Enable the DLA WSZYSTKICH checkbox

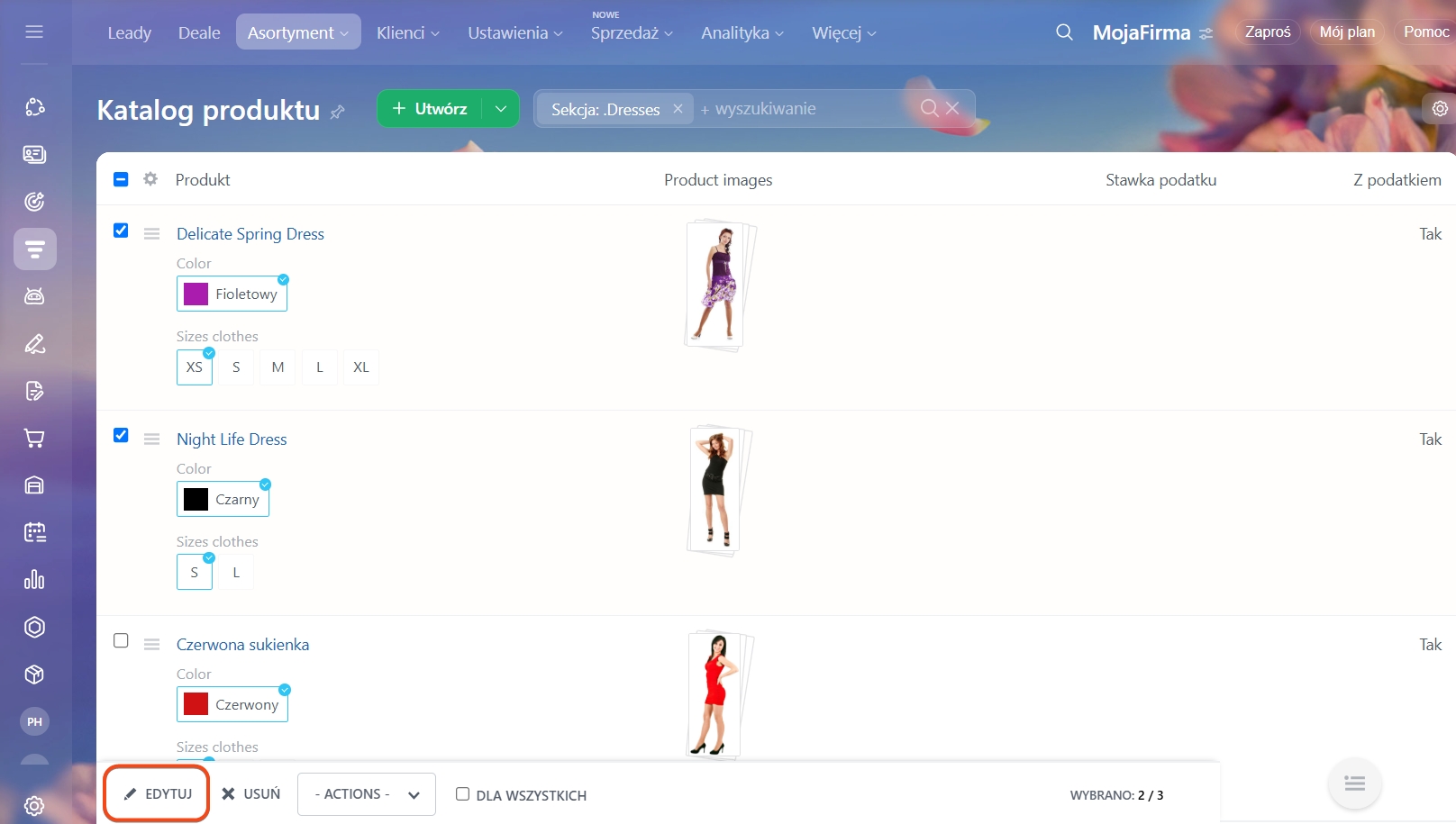(462, 794)
